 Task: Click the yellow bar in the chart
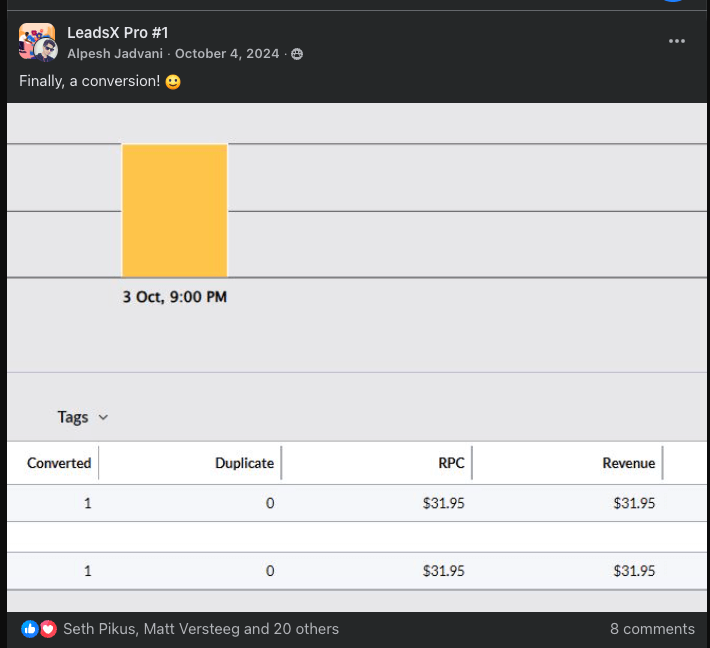(175, 210)
